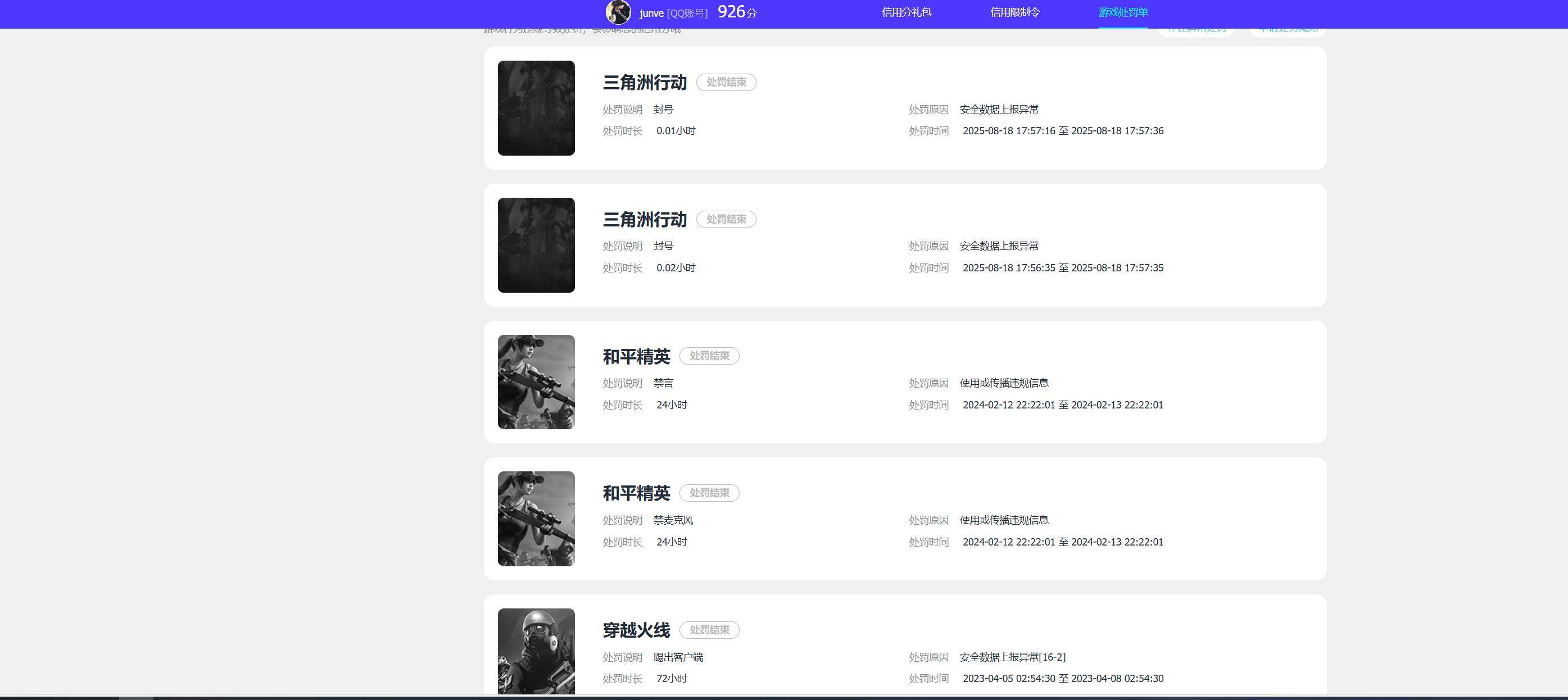Screen dimensions: 1568x700
Task: Click the 处罚说明 label in the 穿越火线 card
Action: [x=622, y=657]
